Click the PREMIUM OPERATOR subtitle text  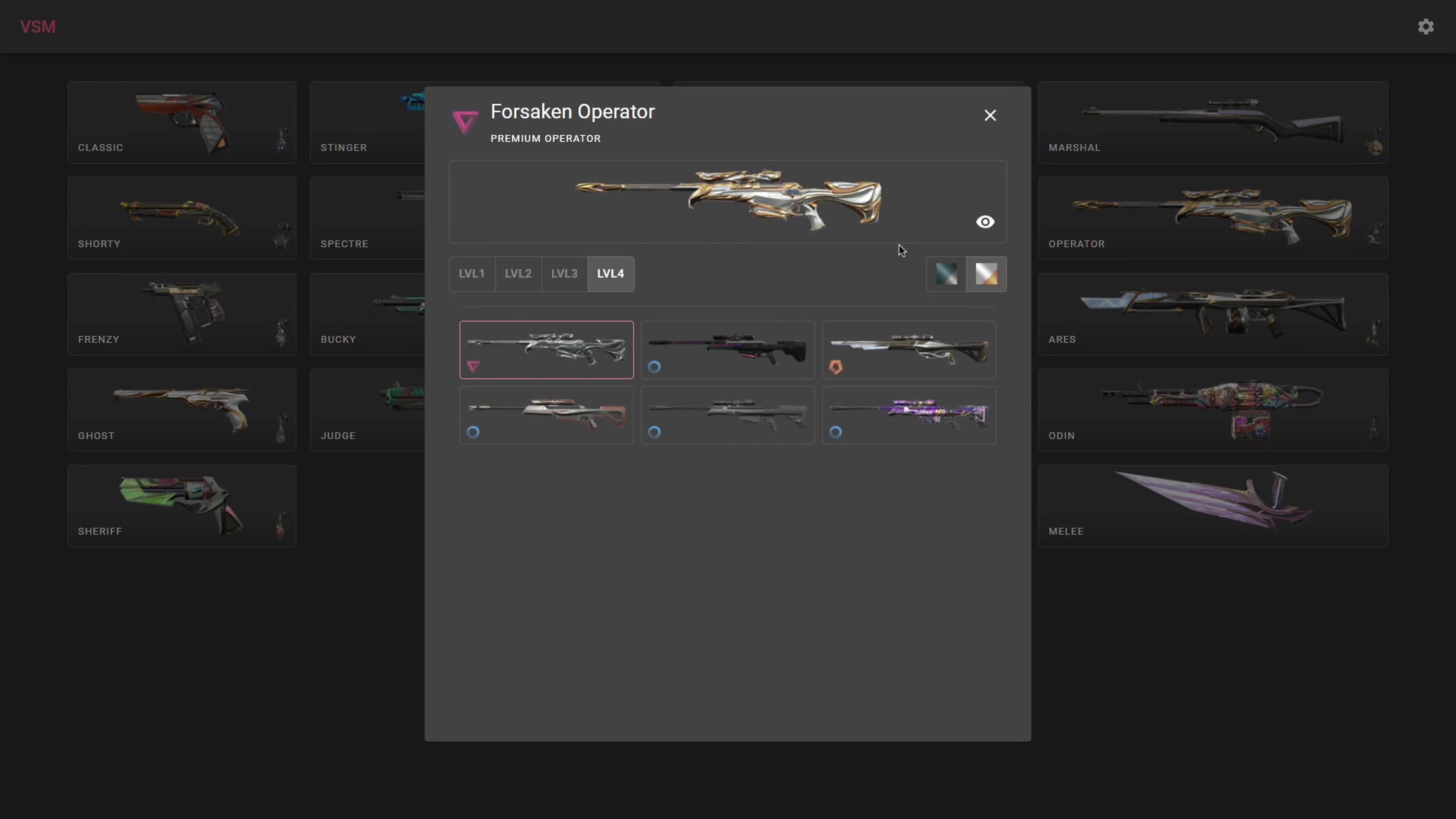pyautogui.click(x=545, y=139)
